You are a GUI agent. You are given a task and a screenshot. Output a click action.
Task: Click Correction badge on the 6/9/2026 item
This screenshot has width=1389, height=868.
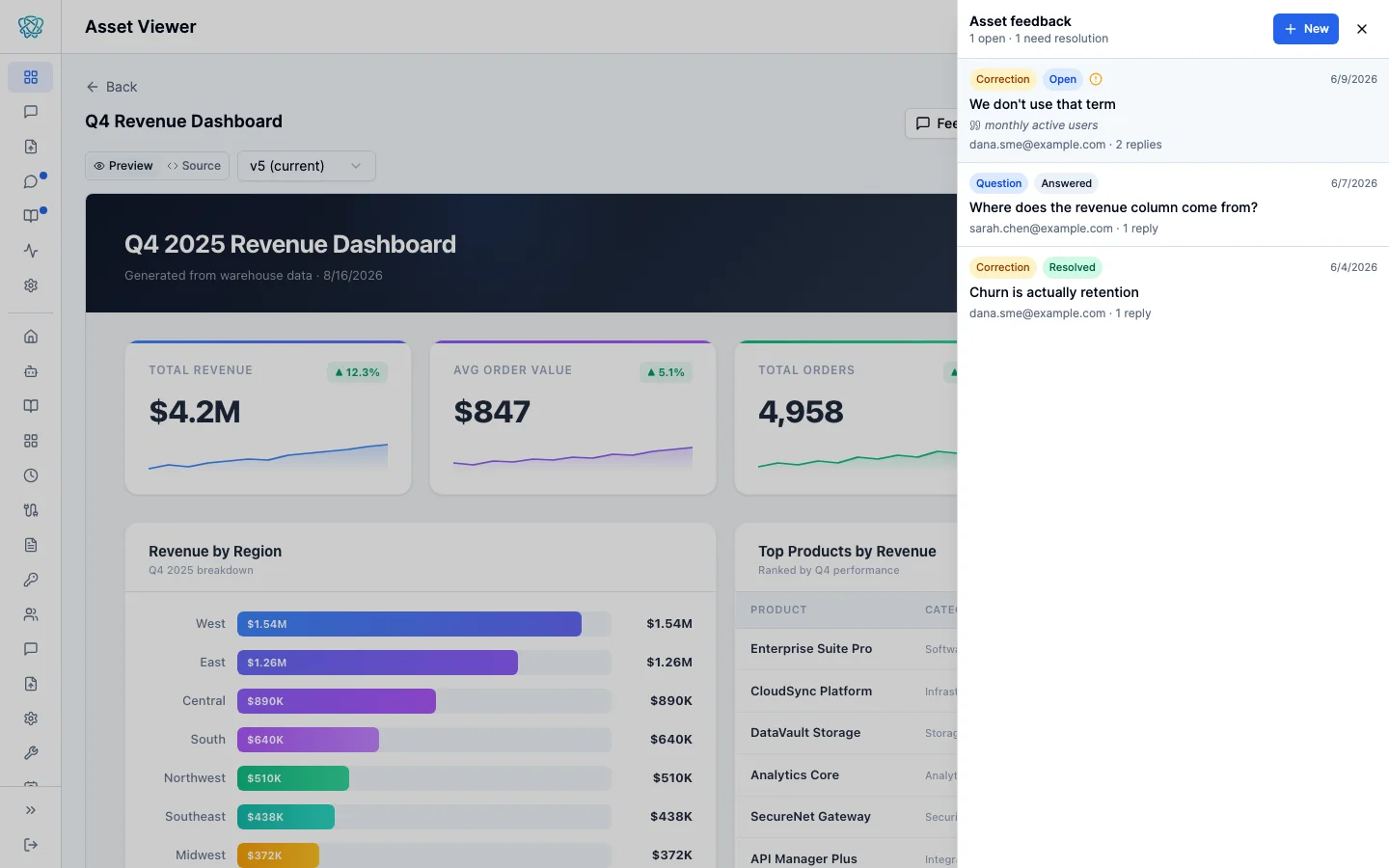click(1003, 79)
